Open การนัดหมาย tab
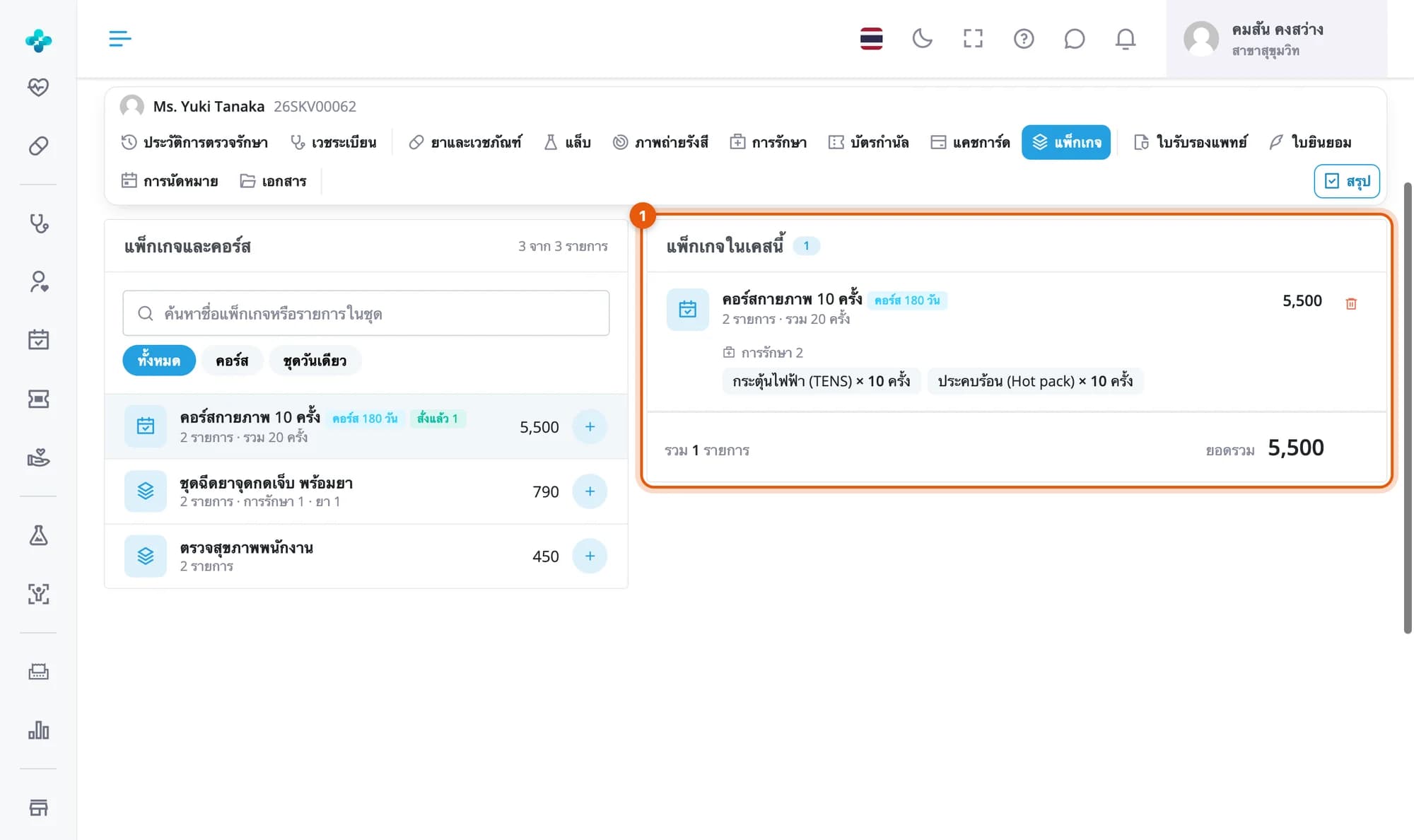 click(x=170, y=181)
